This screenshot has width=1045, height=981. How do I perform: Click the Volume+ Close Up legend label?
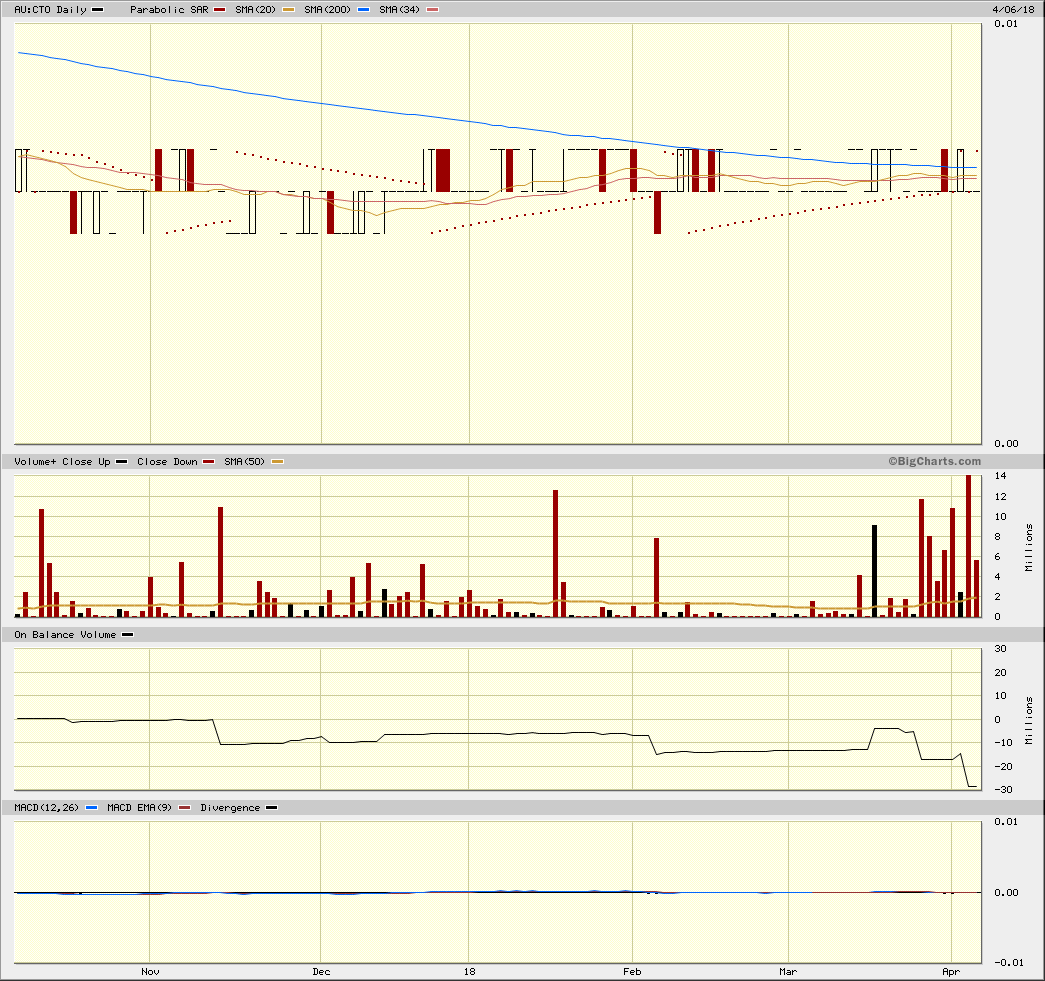point(62,461)
